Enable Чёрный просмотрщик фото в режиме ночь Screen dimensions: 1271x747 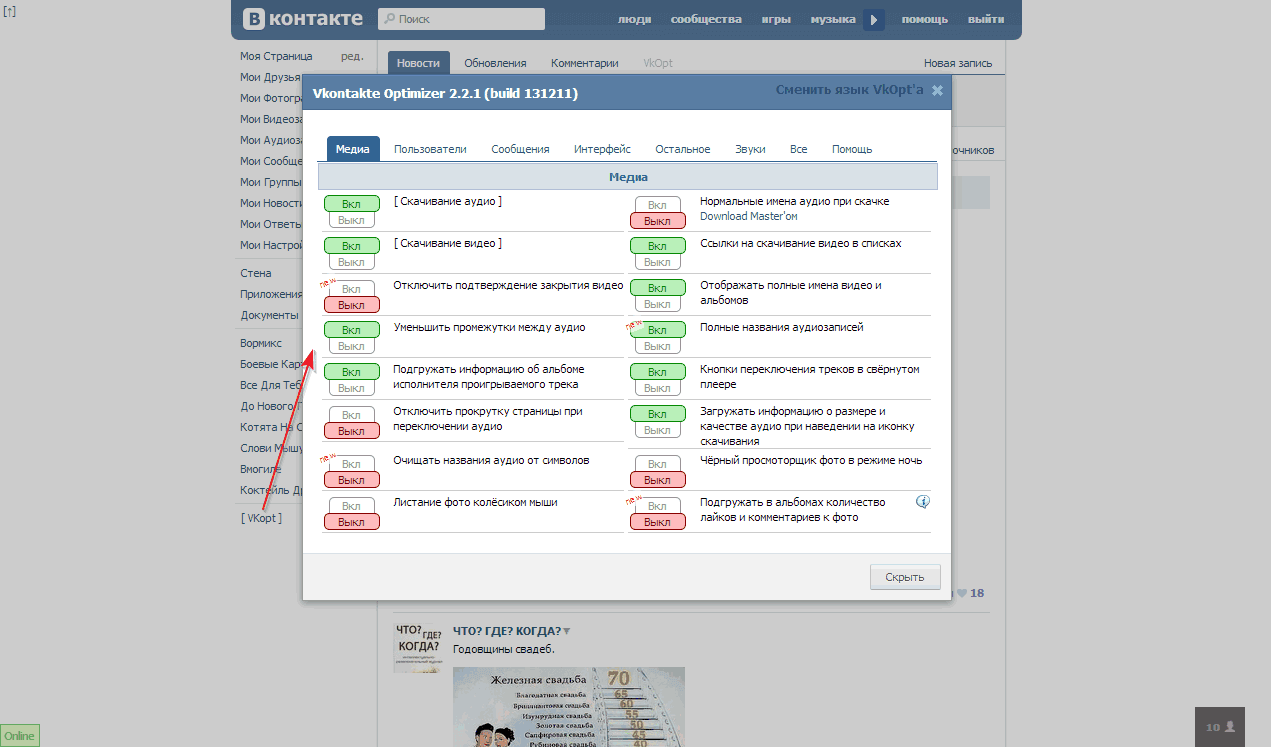click(x=657, y=464)
